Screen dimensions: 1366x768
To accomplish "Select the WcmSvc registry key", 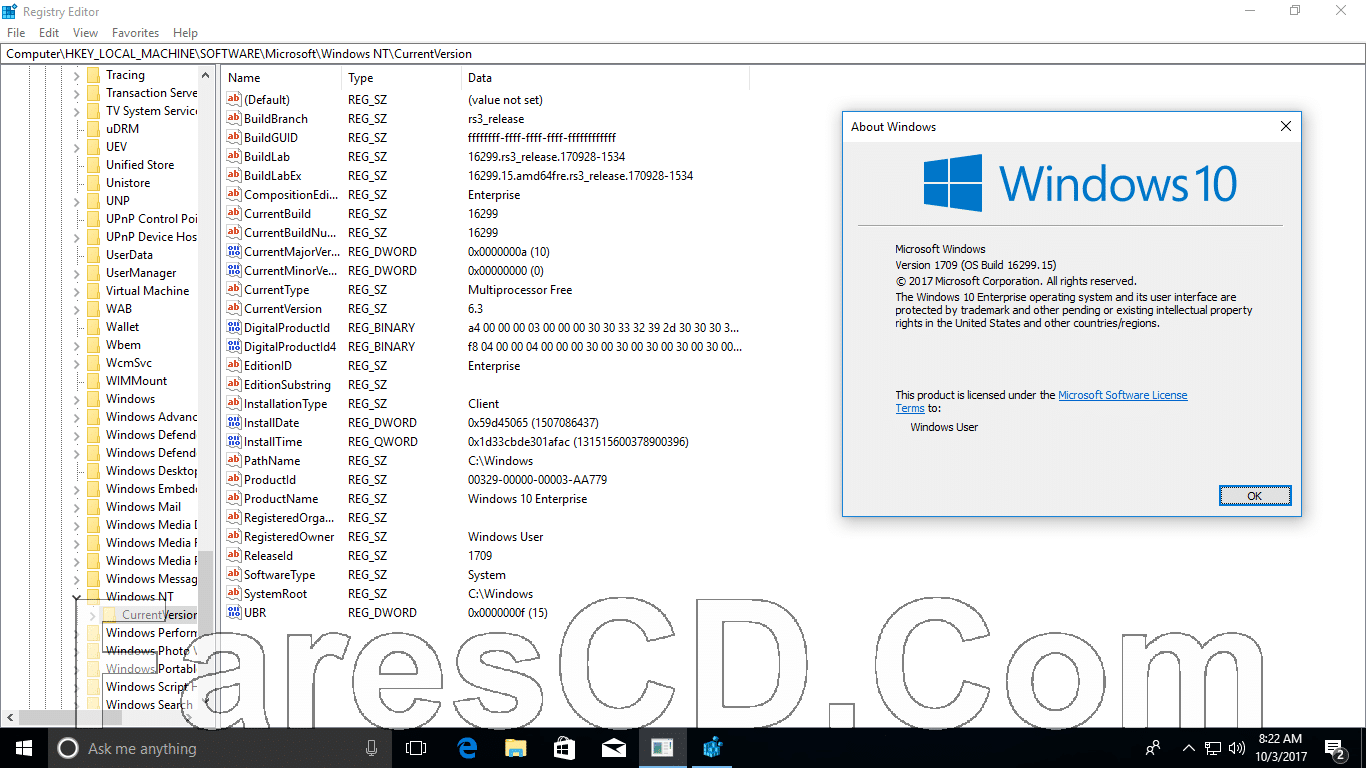I will coord(129,363).
